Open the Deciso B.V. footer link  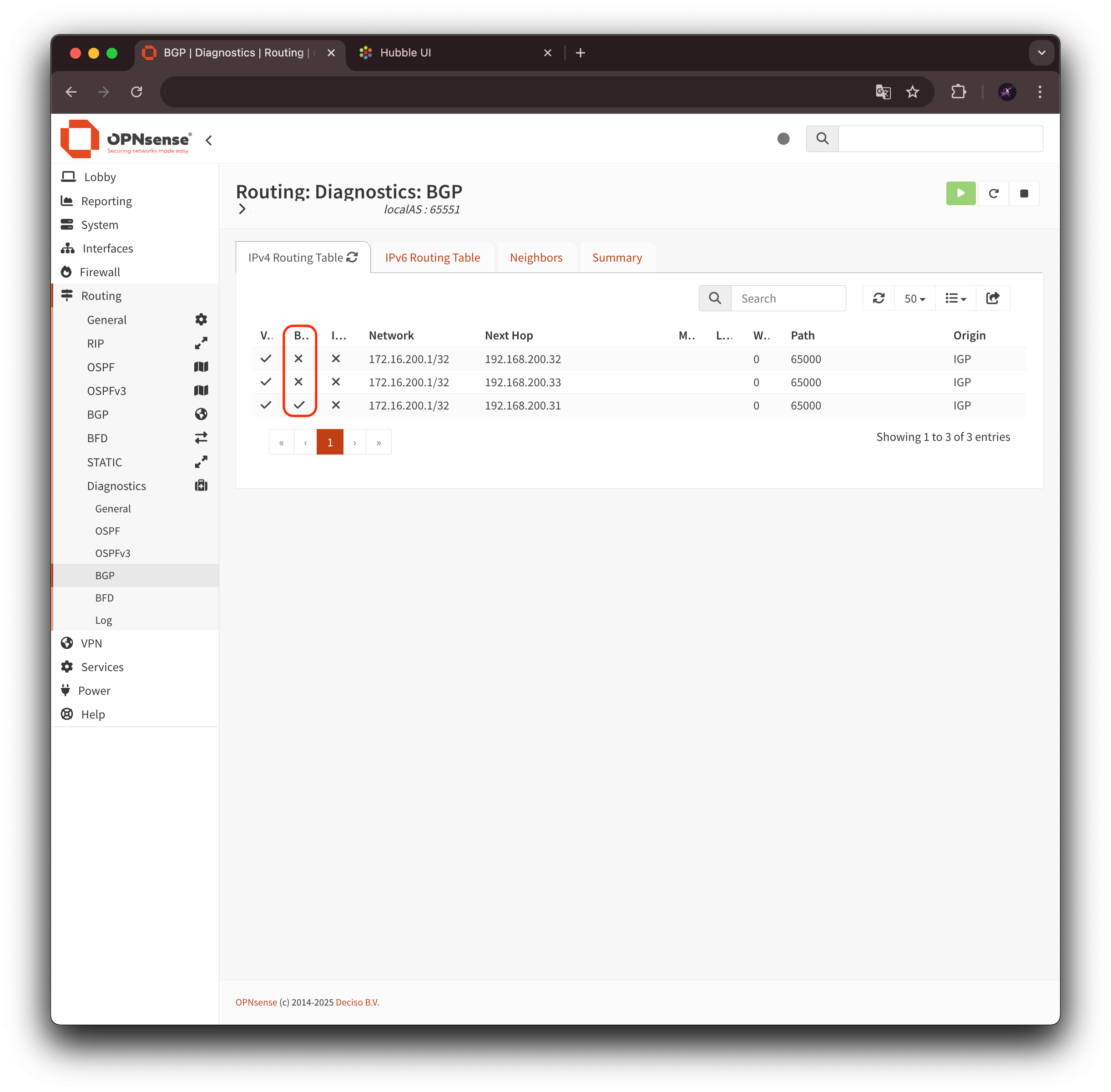coord(357,1002)
